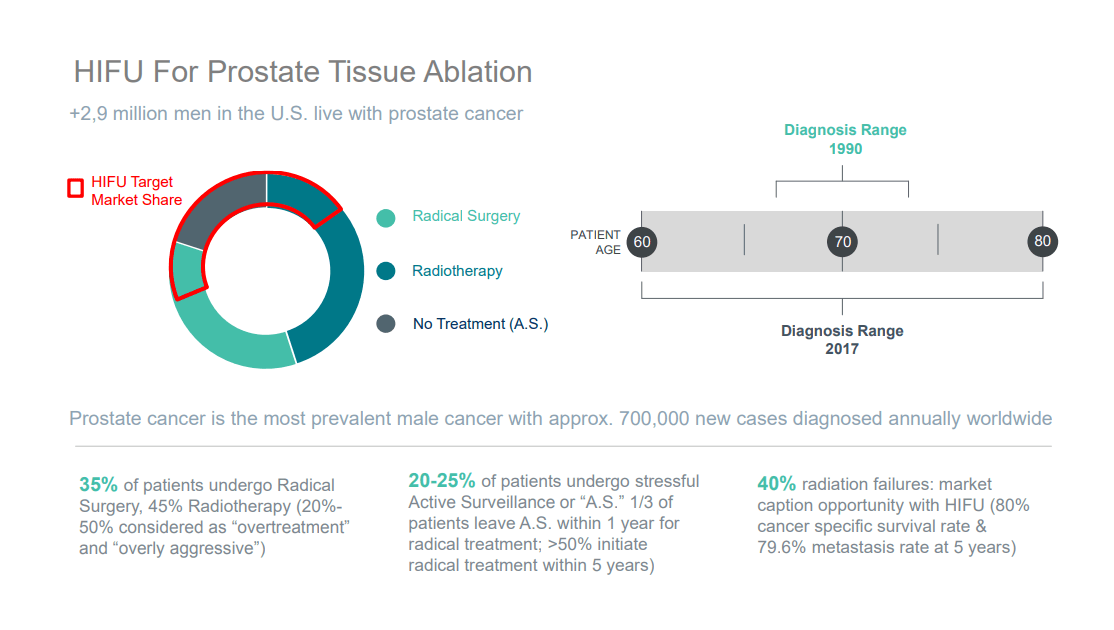Click the PATIENT AGE axis label

pyautogui.click(x=595, y=242)
